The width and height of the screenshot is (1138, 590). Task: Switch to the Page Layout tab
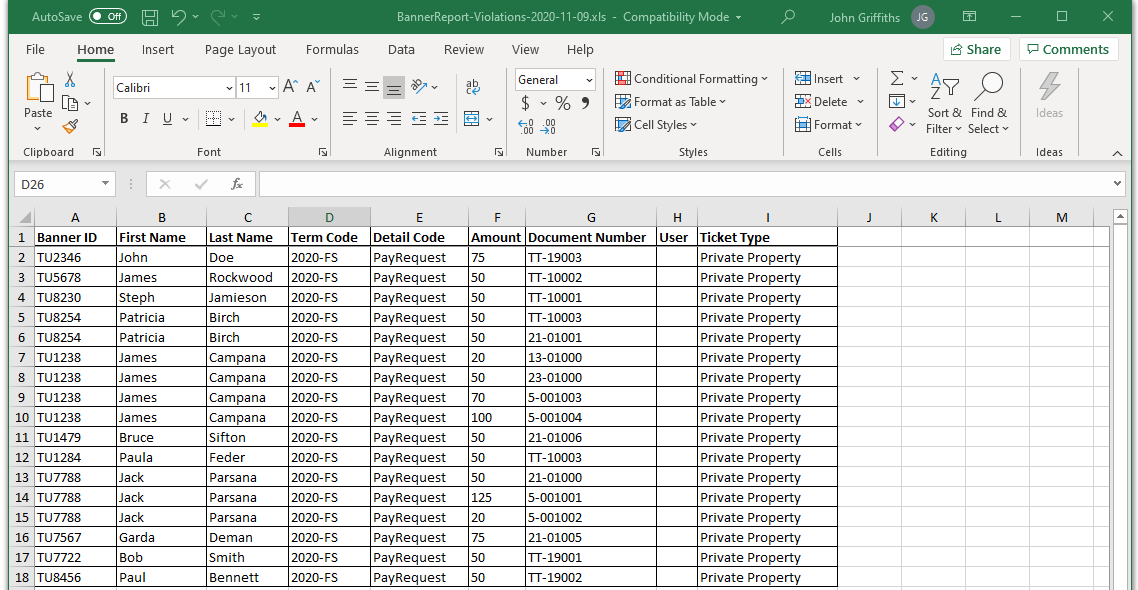pos(240,49)
